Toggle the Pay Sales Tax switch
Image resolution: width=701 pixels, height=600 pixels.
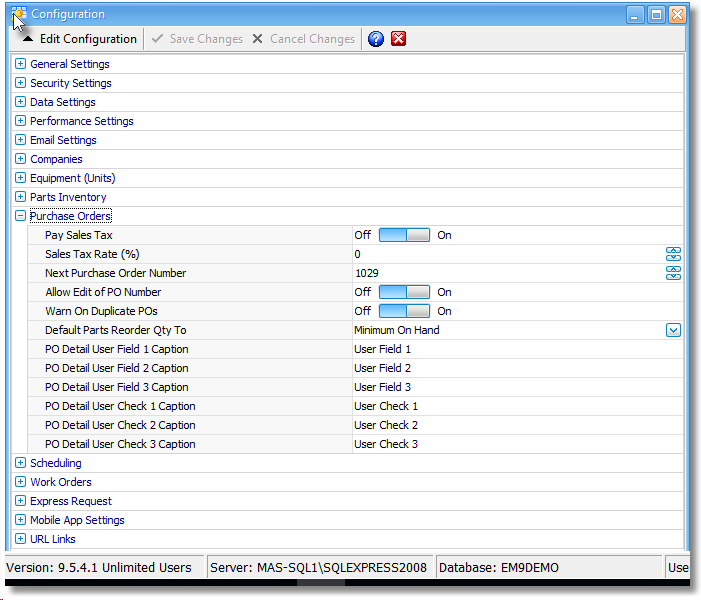[x=404, y=235]
